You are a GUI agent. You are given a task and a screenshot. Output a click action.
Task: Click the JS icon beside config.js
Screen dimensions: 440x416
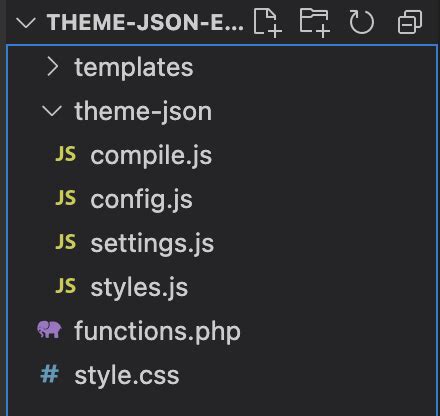point(66,198)
